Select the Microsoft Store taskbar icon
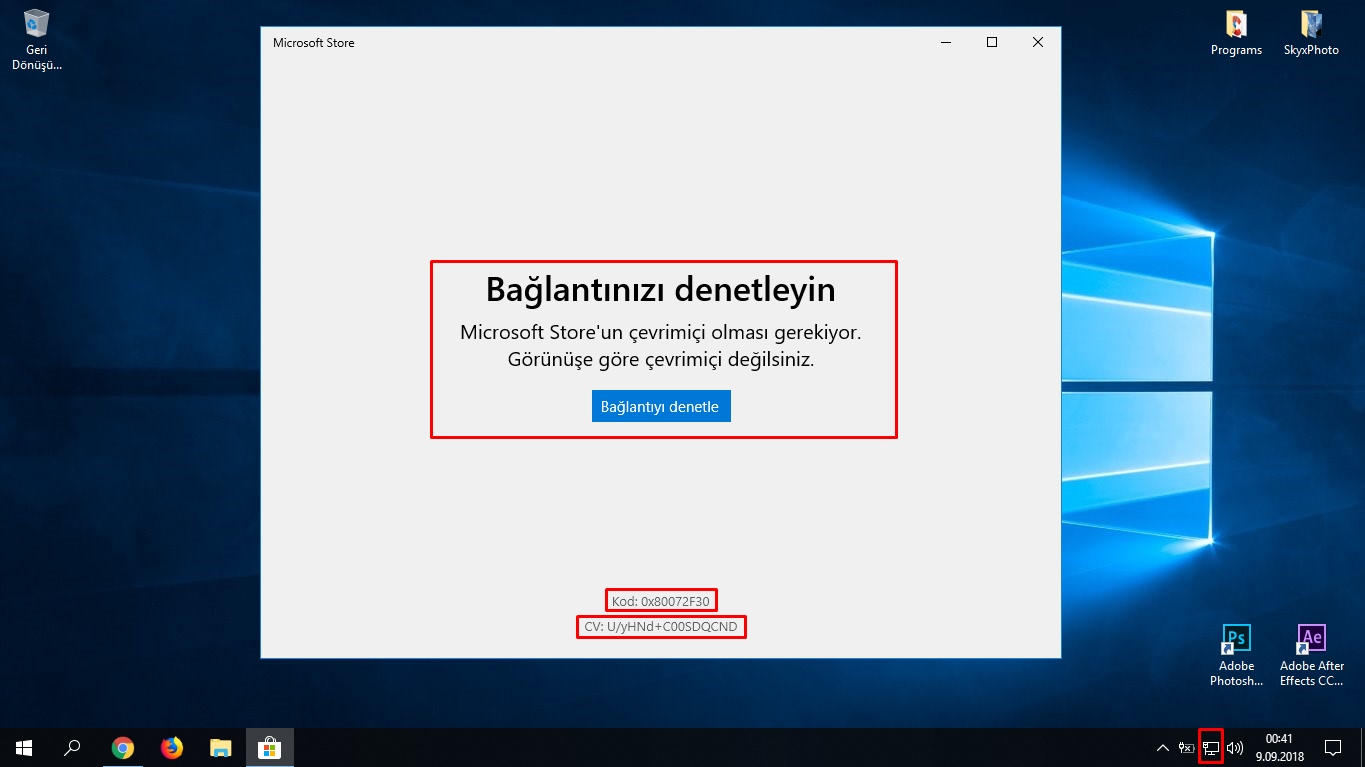This screenshot has height=767, width=1365. [270, 747]
